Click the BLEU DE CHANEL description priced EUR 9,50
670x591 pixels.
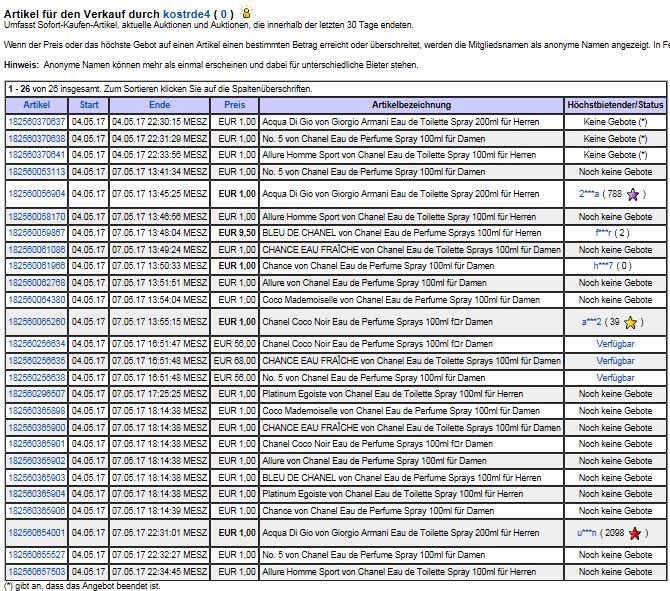[x=402, y=233]
